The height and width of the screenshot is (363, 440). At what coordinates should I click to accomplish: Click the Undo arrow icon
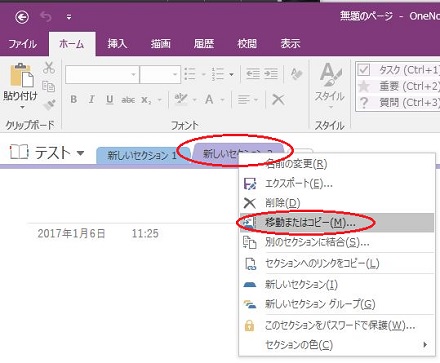click(46, 16)
